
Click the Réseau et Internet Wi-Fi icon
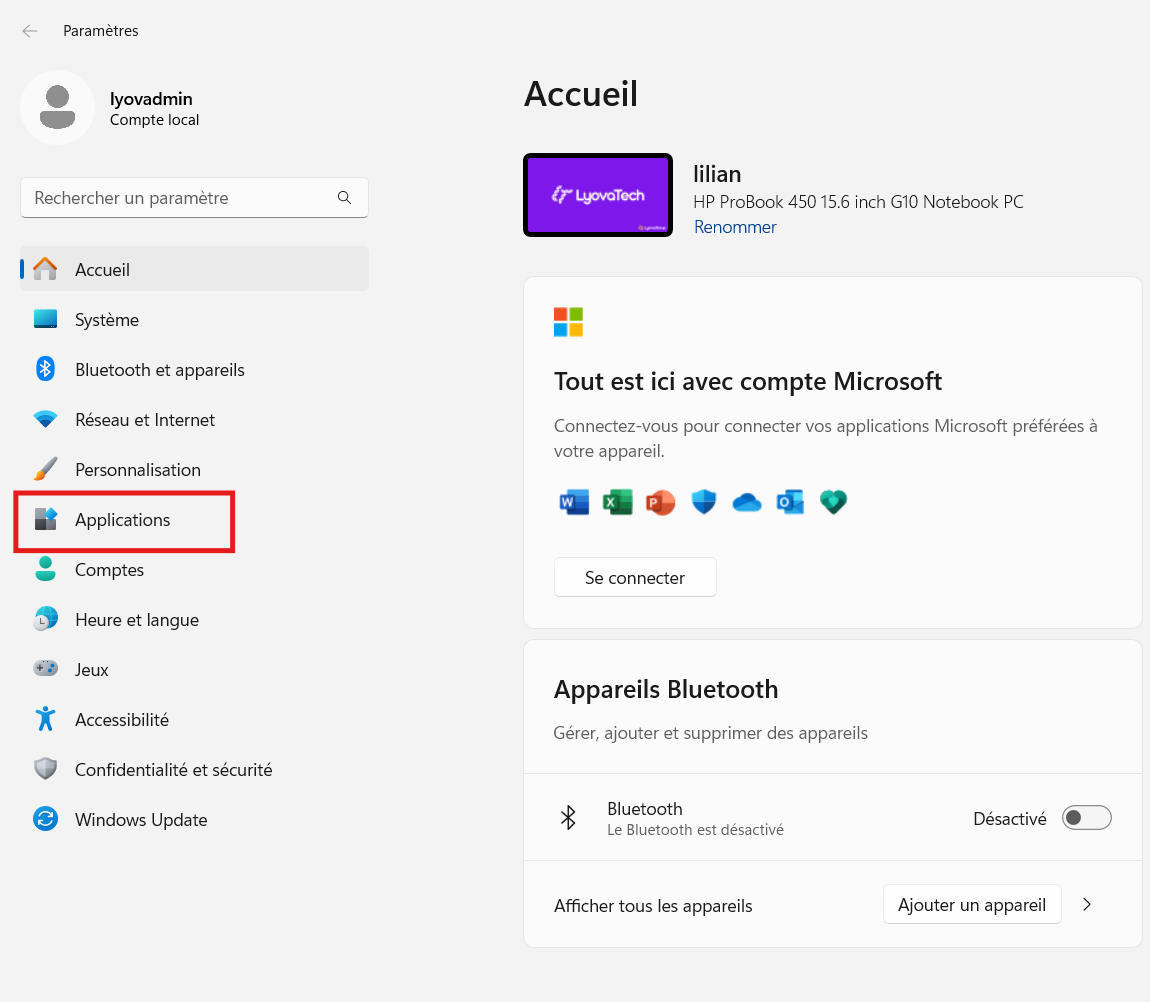[x=45, y=419]
